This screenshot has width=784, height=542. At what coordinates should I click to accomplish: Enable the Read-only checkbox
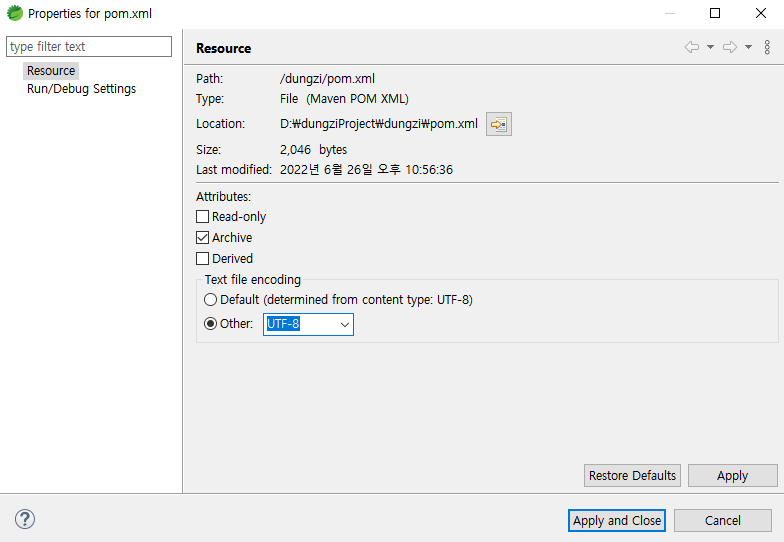point(202,216)
